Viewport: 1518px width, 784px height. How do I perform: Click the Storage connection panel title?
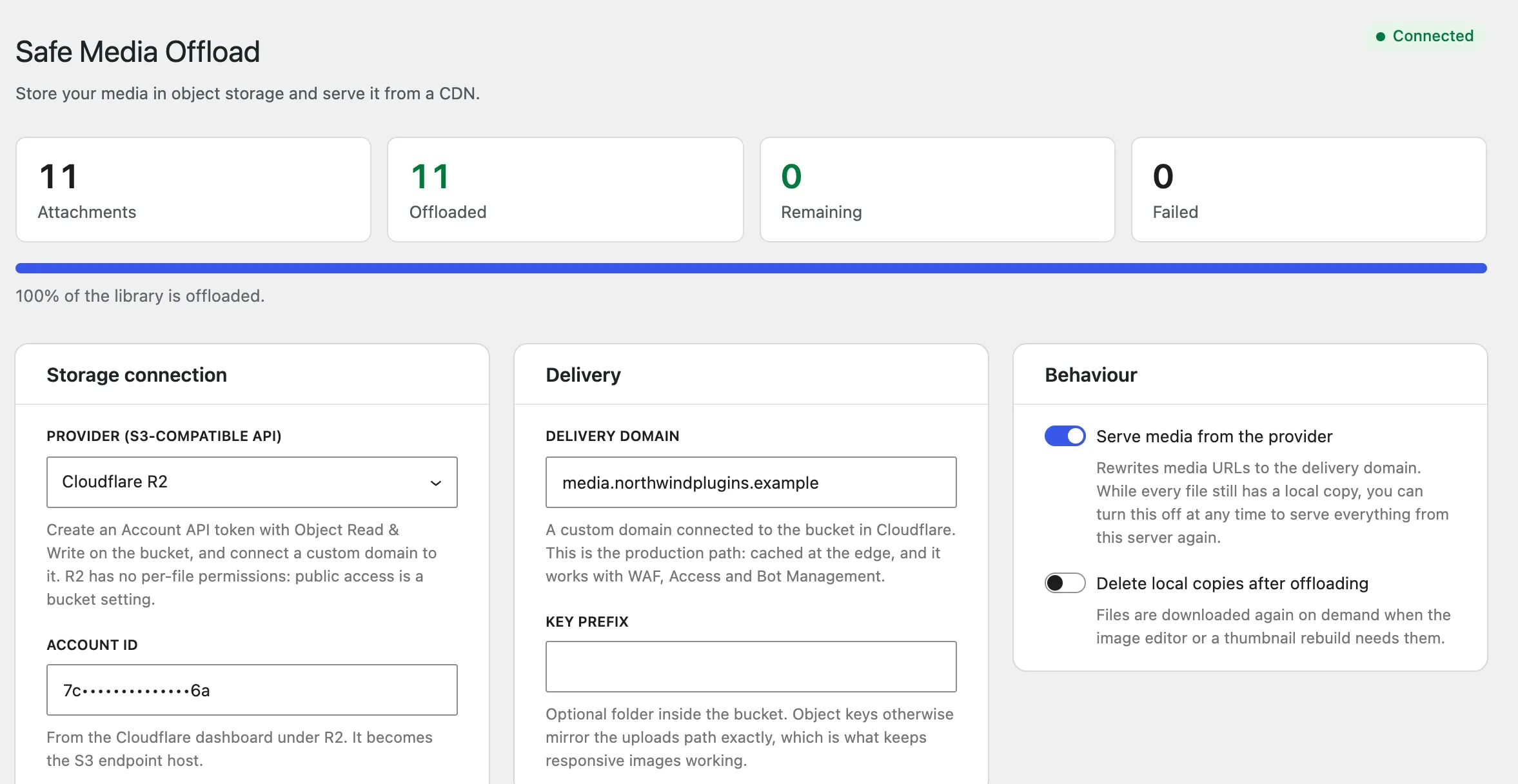tap(137, 375)
